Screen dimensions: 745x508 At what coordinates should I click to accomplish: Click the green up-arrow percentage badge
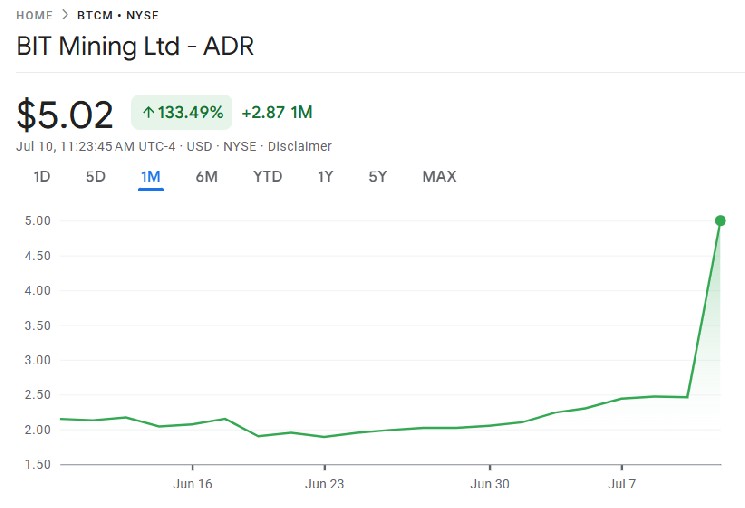tap(181, 112)
